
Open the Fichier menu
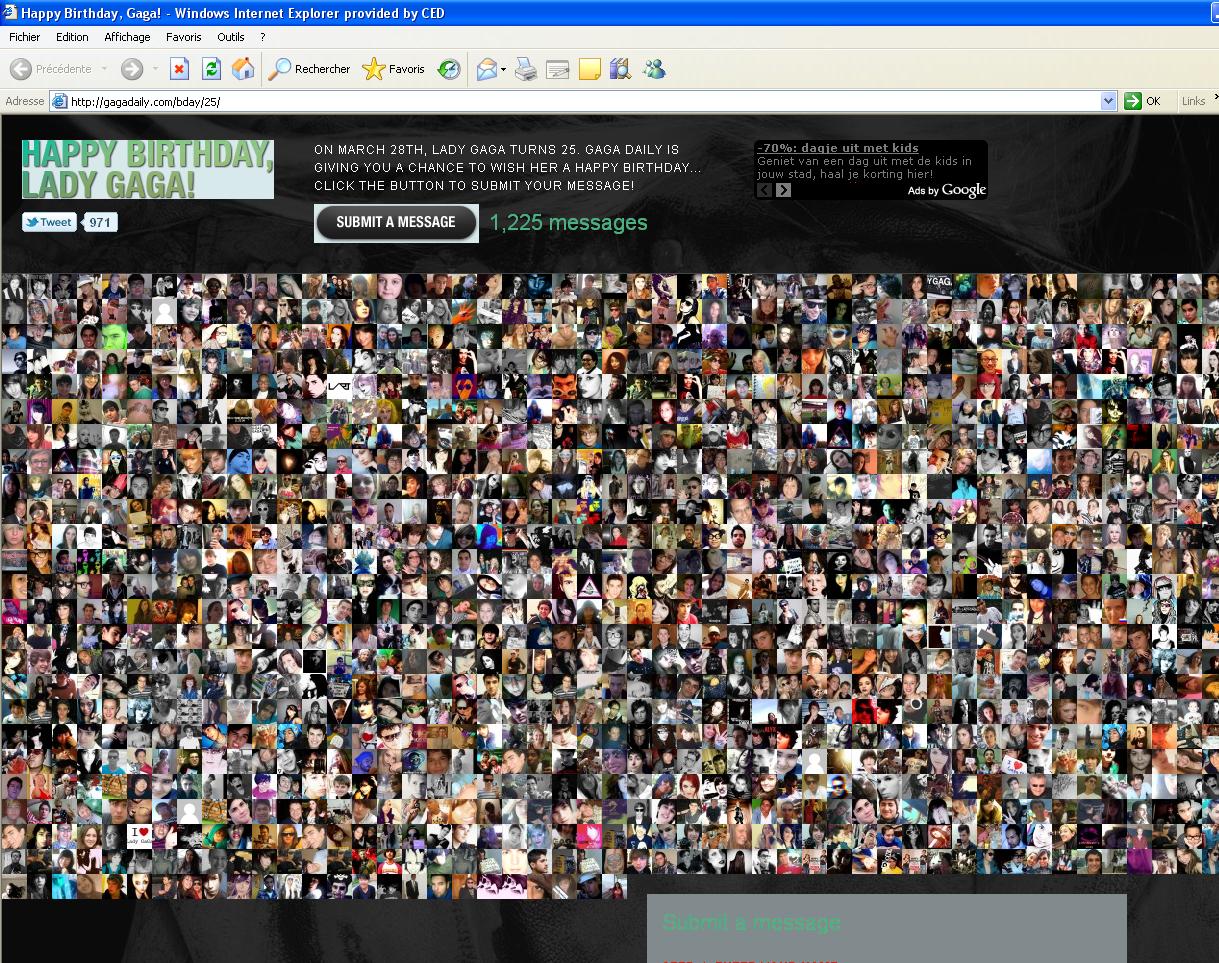[25, 37]
